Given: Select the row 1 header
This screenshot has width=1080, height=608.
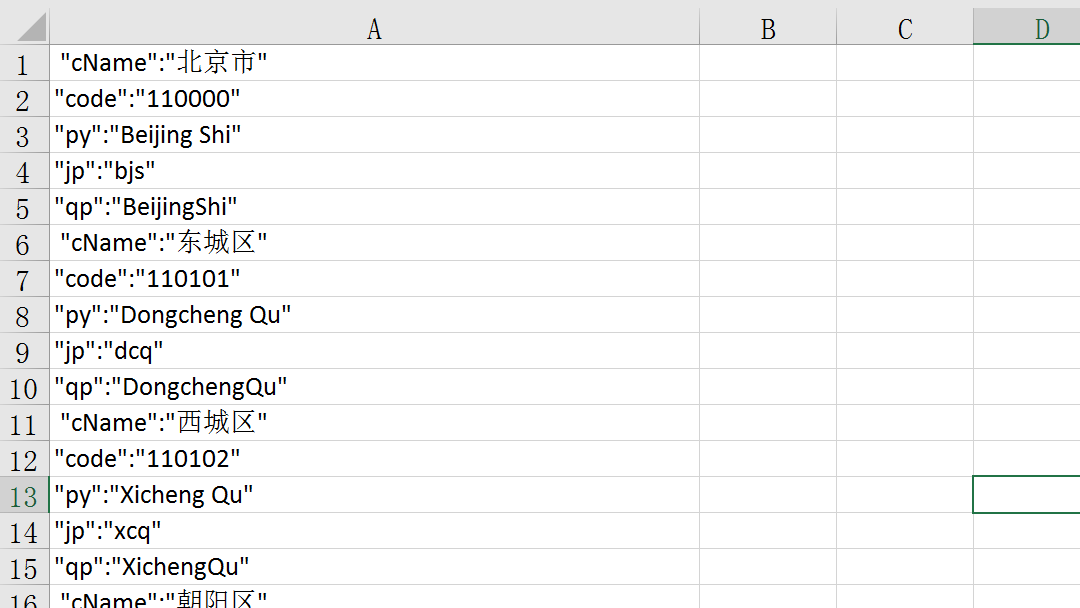Looking at the screenshot, I should pyautogui.click(x=24, y=65).
